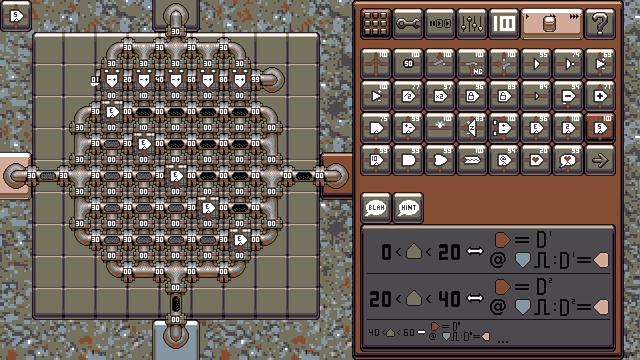Select the heart tag component marked 20

536,160
